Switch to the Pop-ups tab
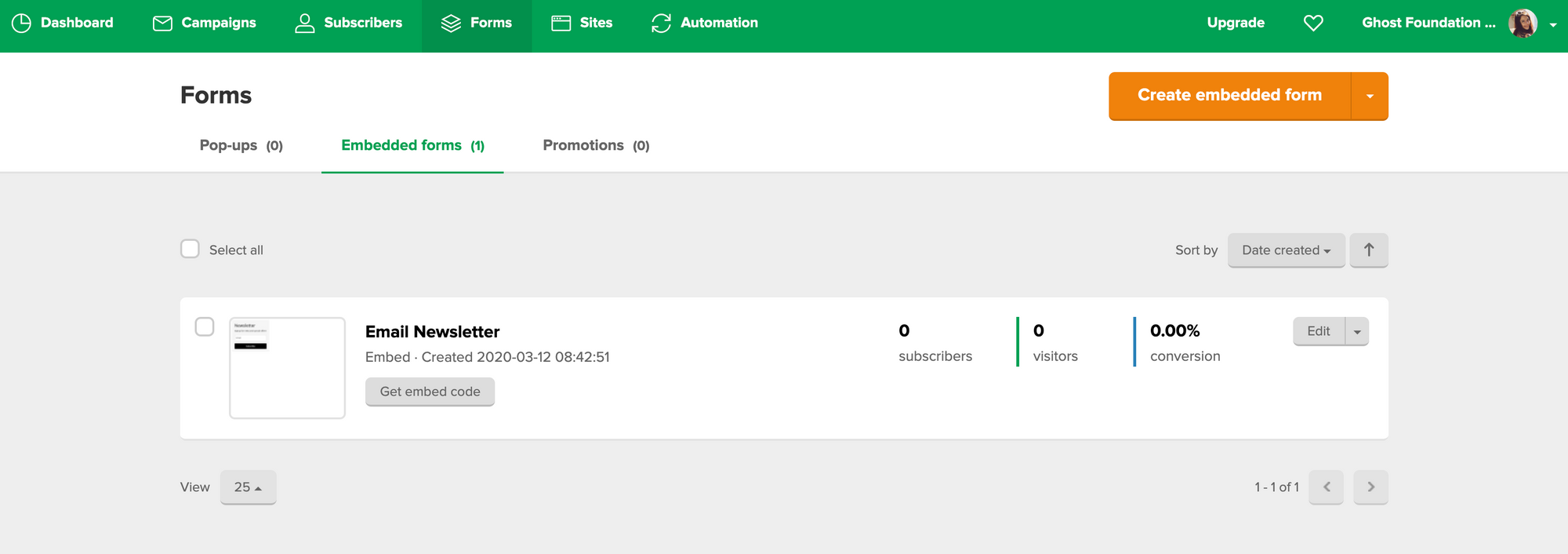Image resolution: width=1568 pixels, height=554 pixels. [241, 146]
